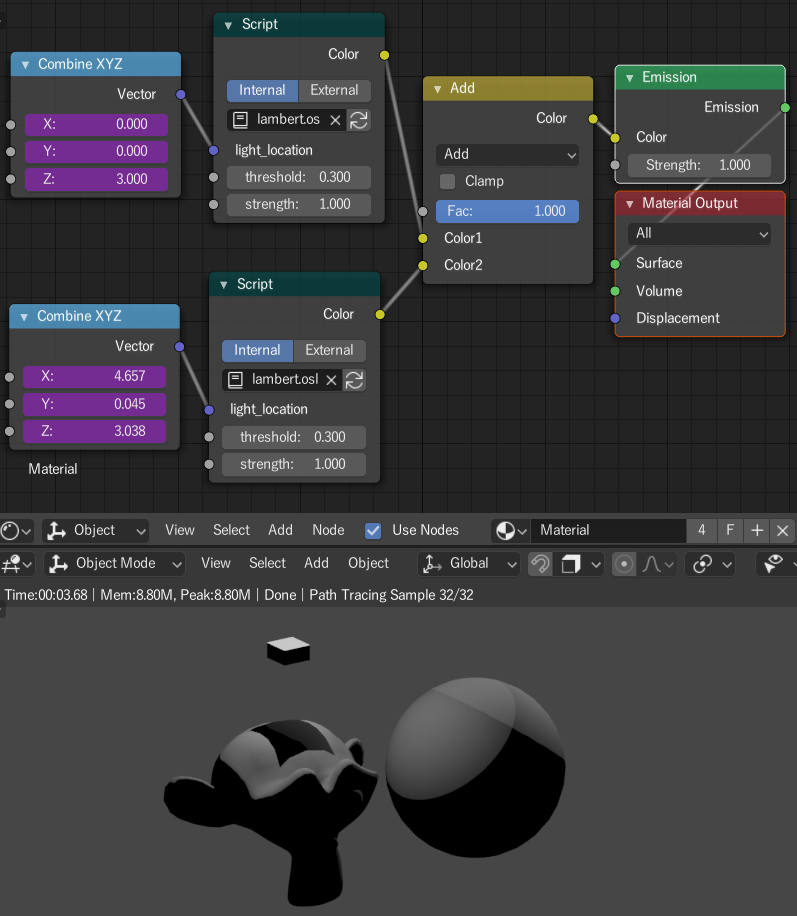Open the object visibility filter icon
Viewport: 797px width, 916px height.
(x=777, y=564)
